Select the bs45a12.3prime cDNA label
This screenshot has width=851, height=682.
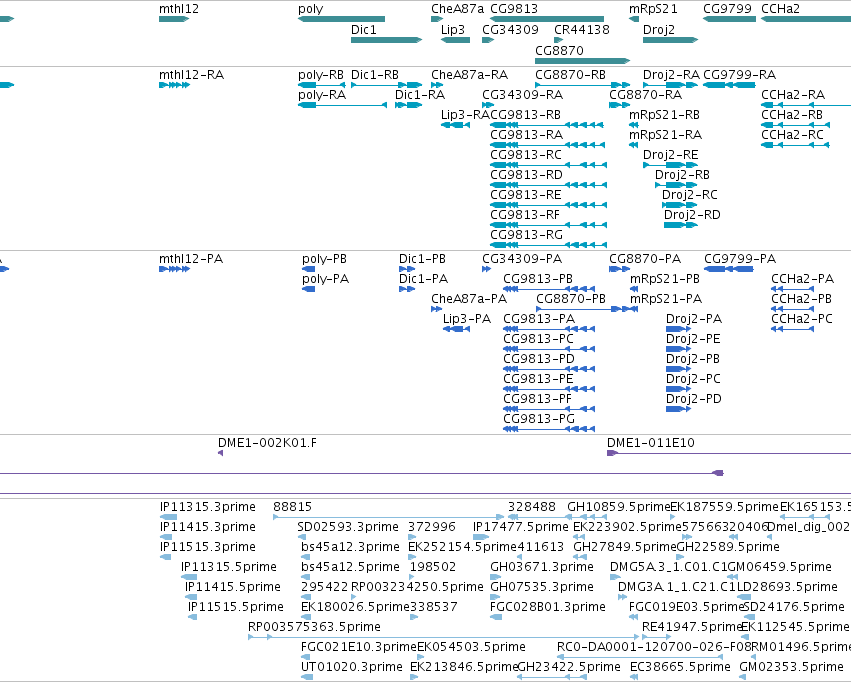(350, 547)
